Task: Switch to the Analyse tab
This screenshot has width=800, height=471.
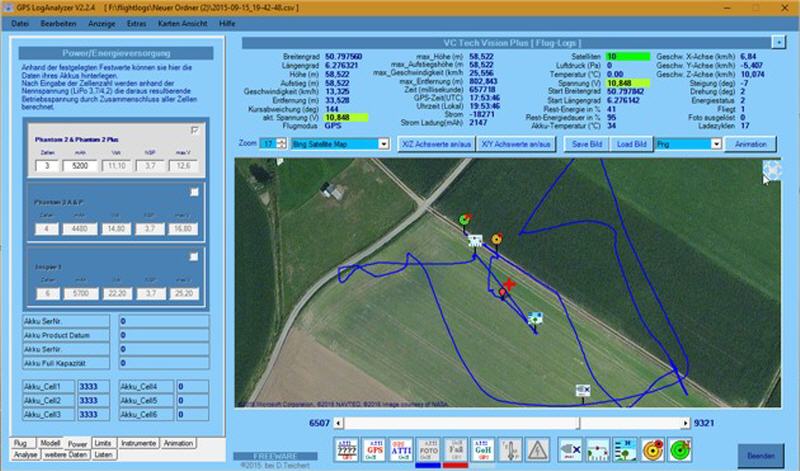Action: [25, 455]
